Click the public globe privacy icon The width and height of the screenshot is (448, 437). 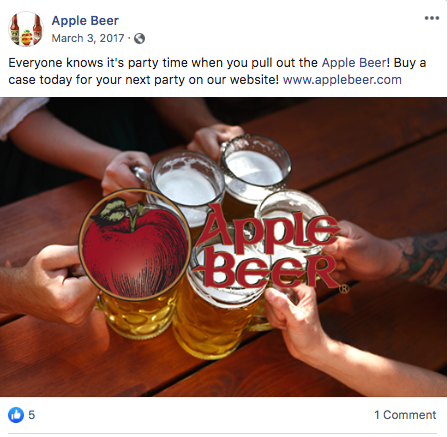[139, 38]
